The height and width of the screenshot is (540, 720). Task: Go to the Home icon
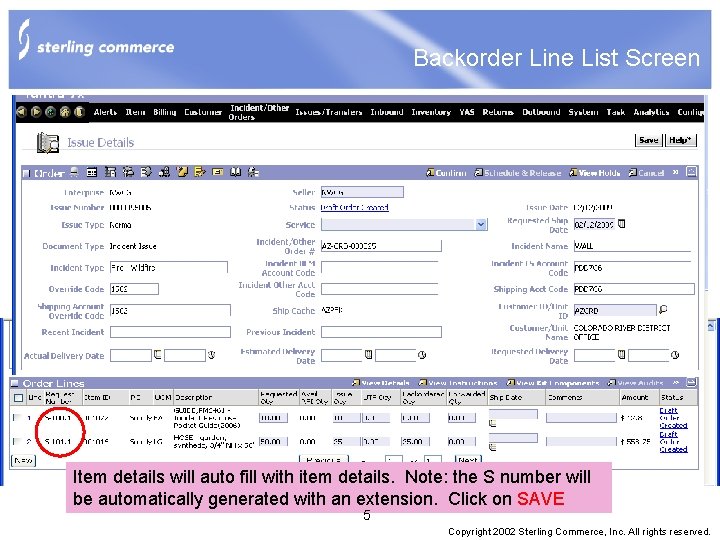coord(65,112)
